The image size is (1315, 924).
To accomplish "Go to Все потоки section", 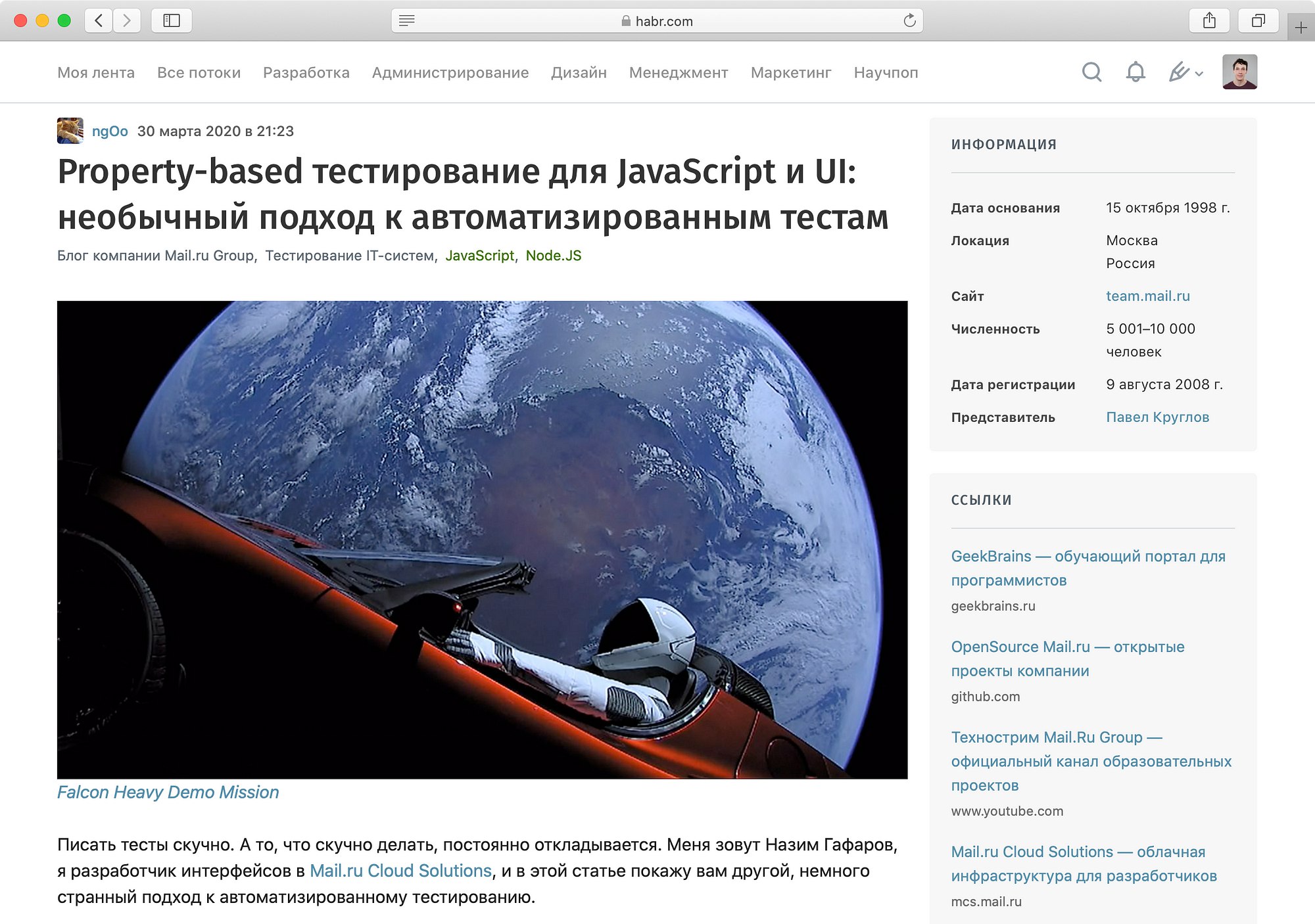I will 199,73.
